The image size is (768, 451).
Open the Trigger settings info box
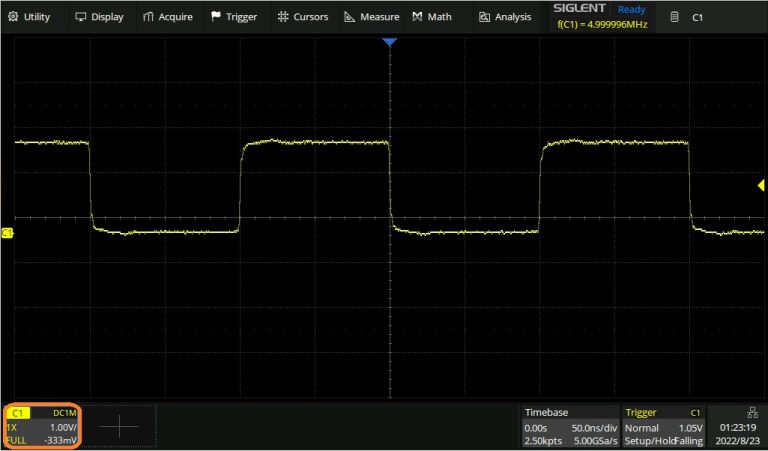pyautogui.click(x=663, y=426)
